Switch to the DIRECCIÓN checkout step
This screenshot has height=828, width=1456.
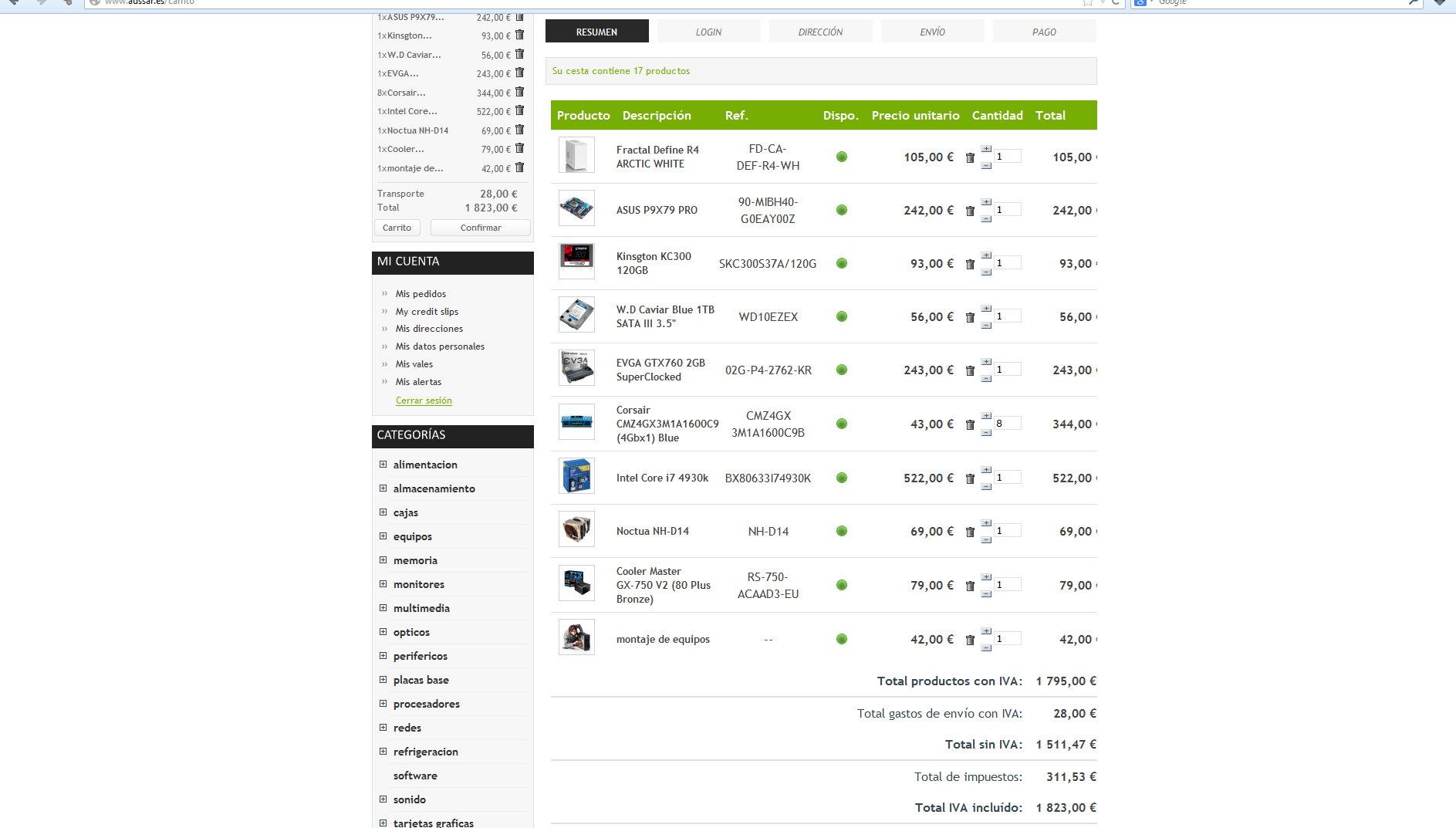pyautogui.click(x=821, y=32)
